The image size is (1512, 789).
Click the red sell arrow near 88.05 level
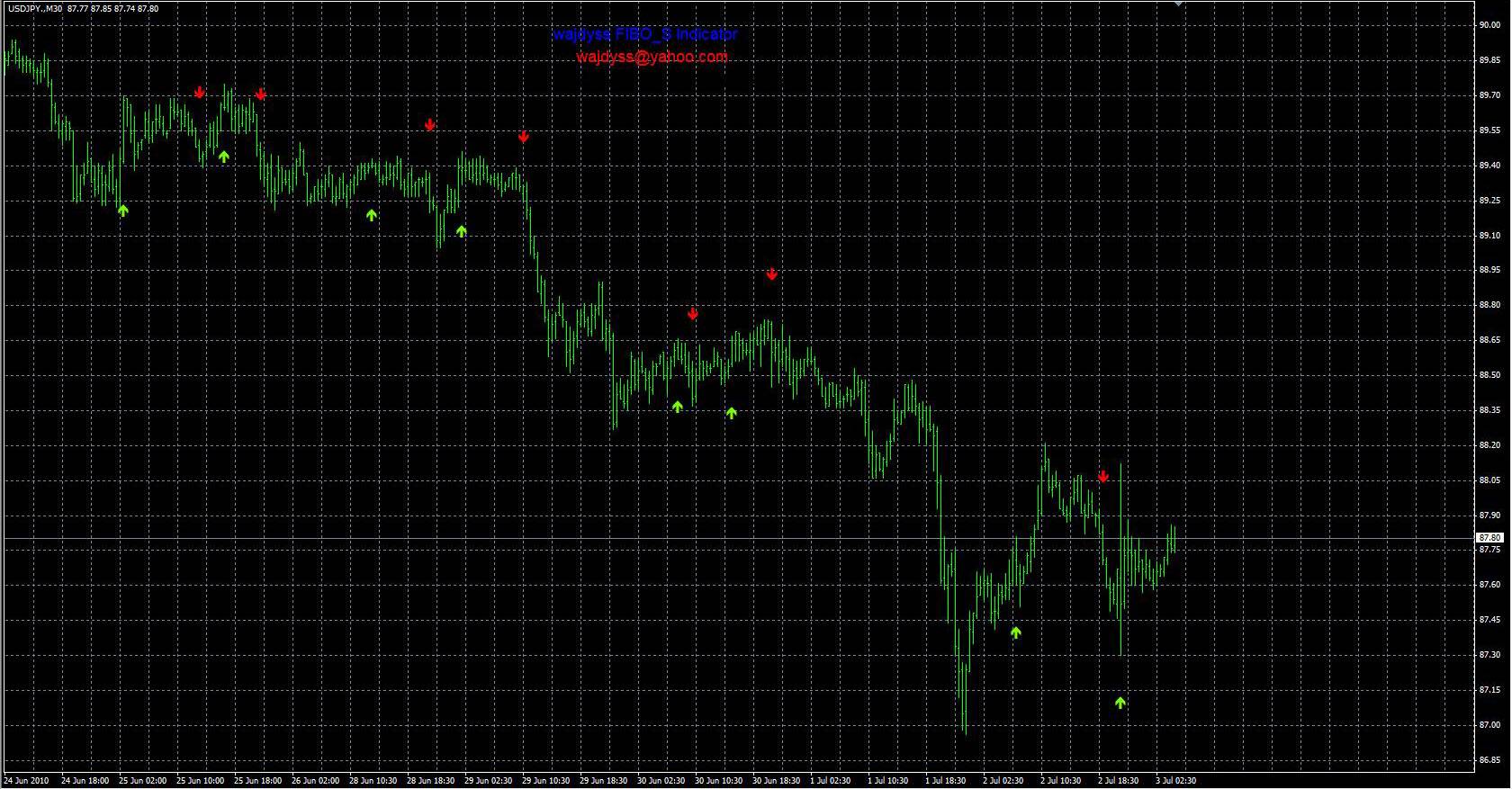[x=1103, y=476]
